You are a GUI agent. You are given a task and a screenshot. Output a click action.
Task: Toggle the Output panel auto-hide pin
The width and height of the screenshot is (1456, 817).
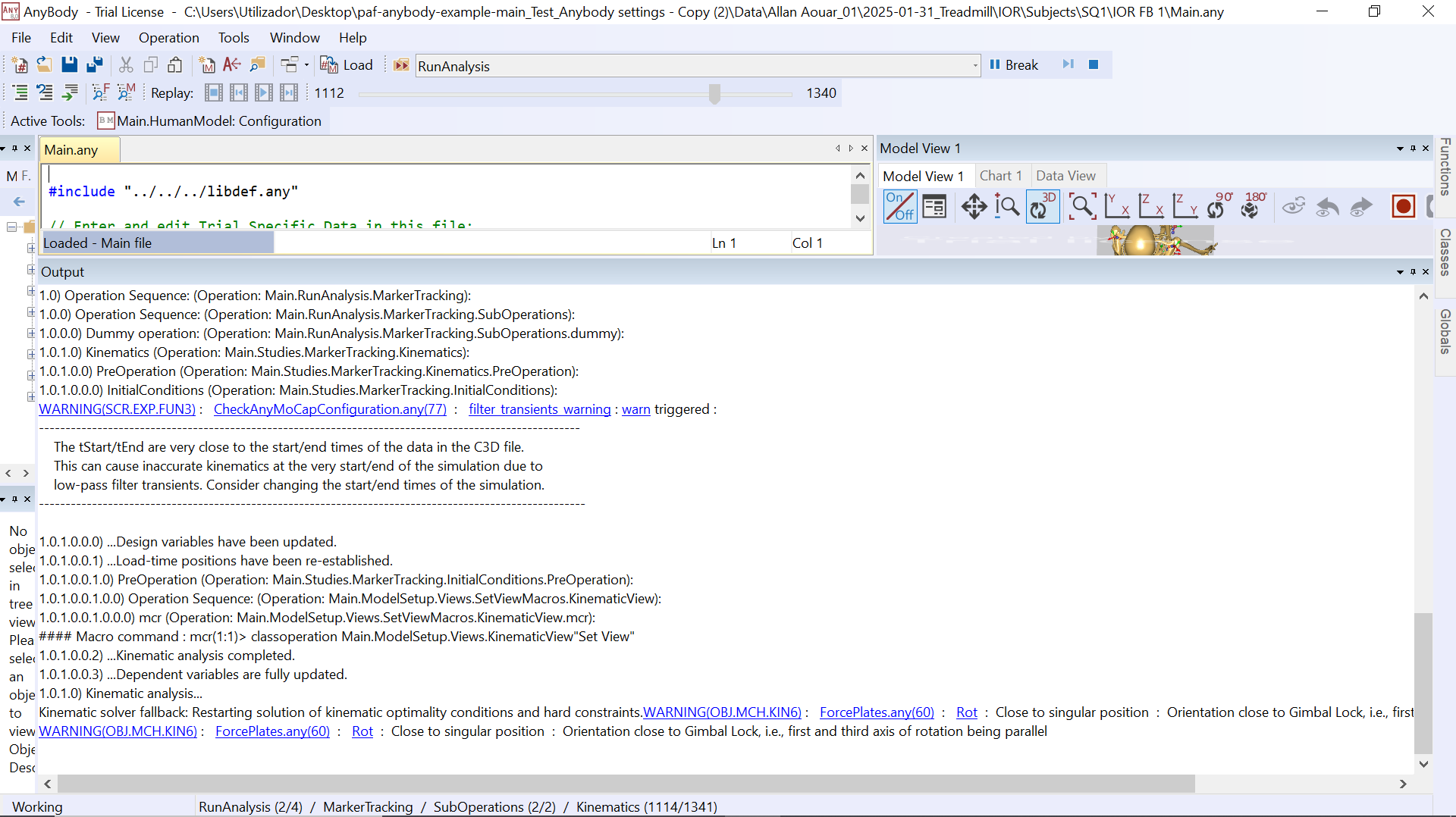pyautogui.click(x=1413, y=272)
